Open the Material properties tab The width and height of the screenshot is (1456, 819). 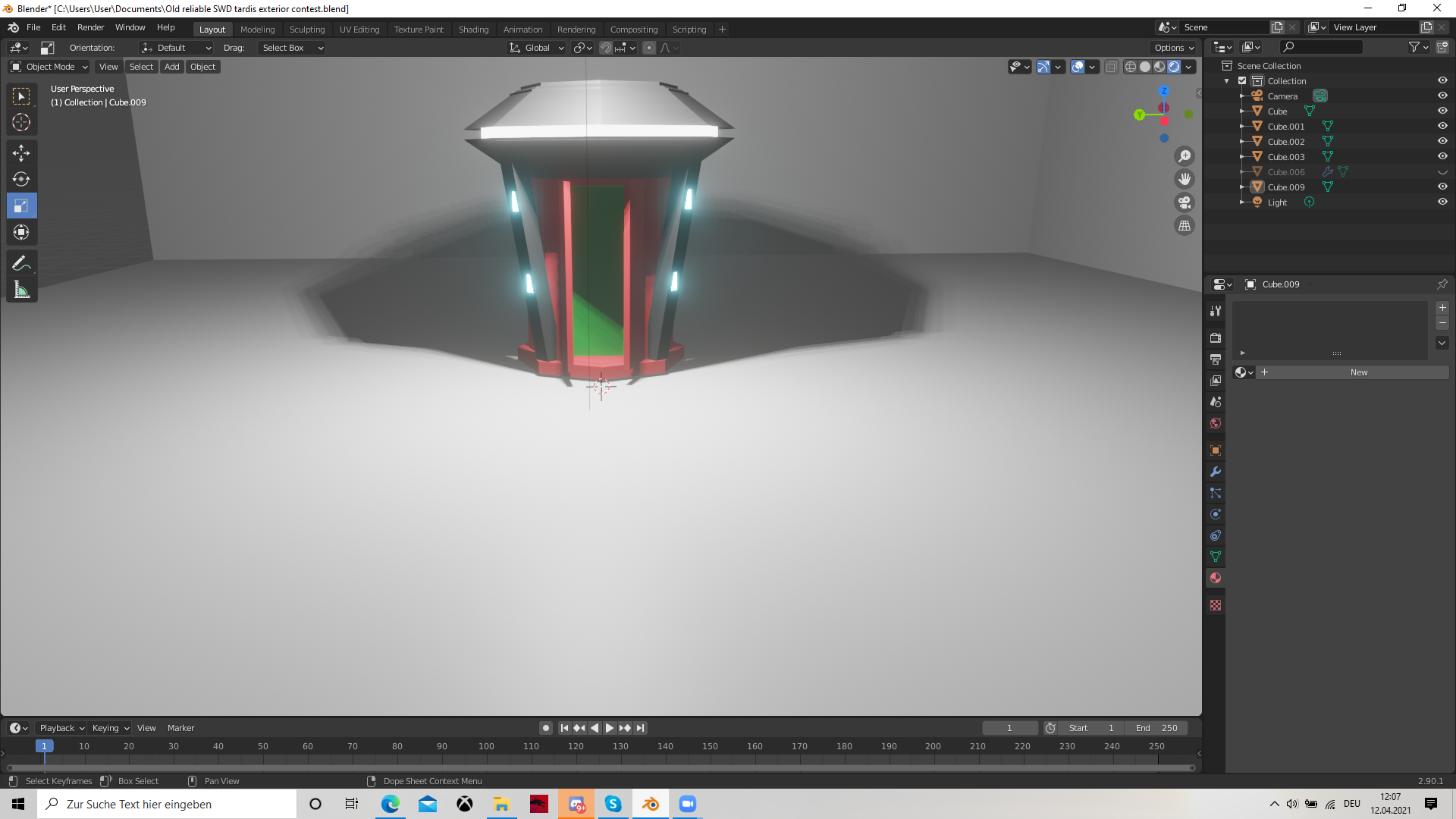(x=1216, y=578)
